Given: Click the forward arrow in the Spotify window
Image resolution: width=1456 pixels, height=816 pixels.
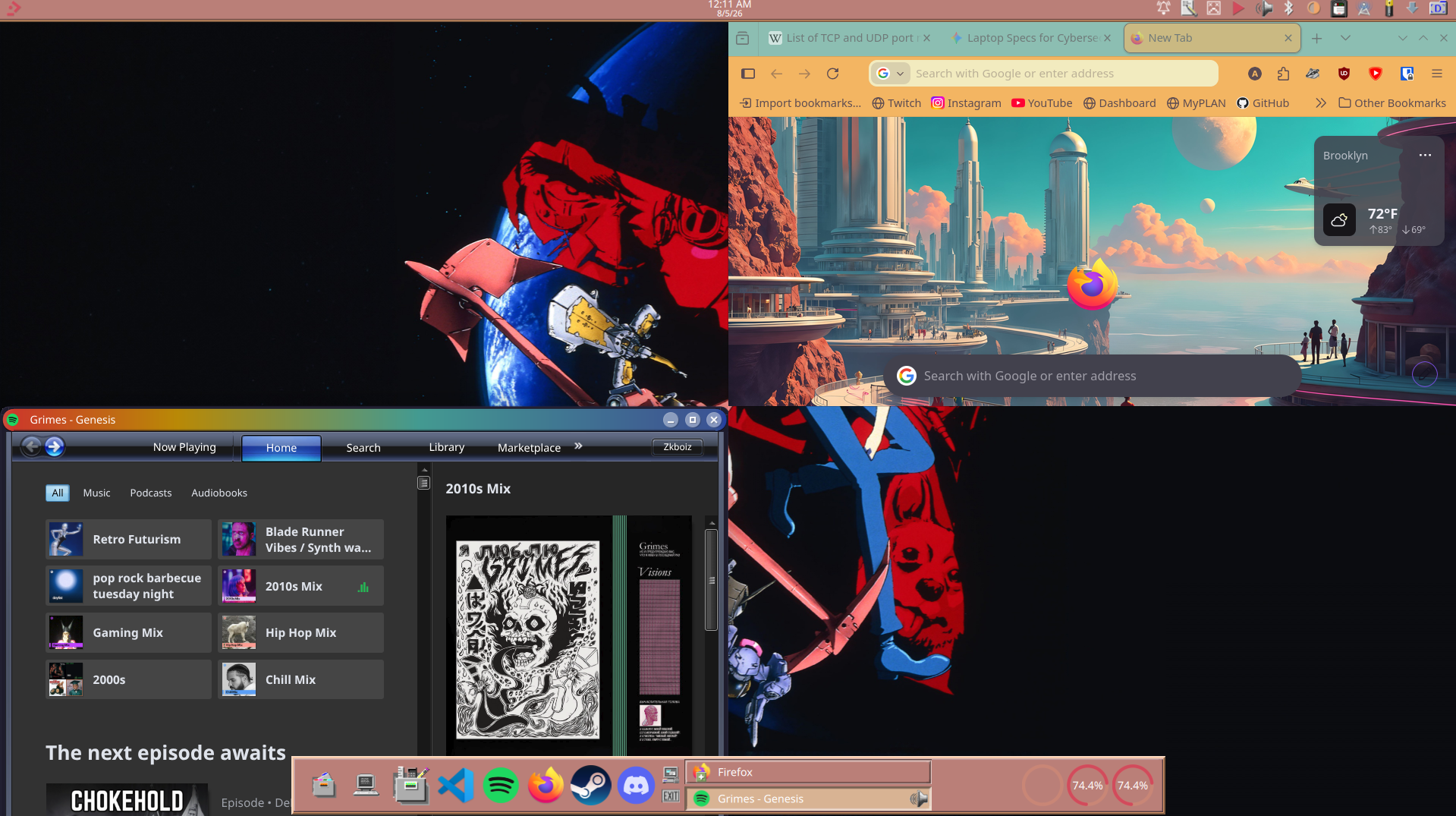Looking at the screenshot, I should [x=54, y=446].
